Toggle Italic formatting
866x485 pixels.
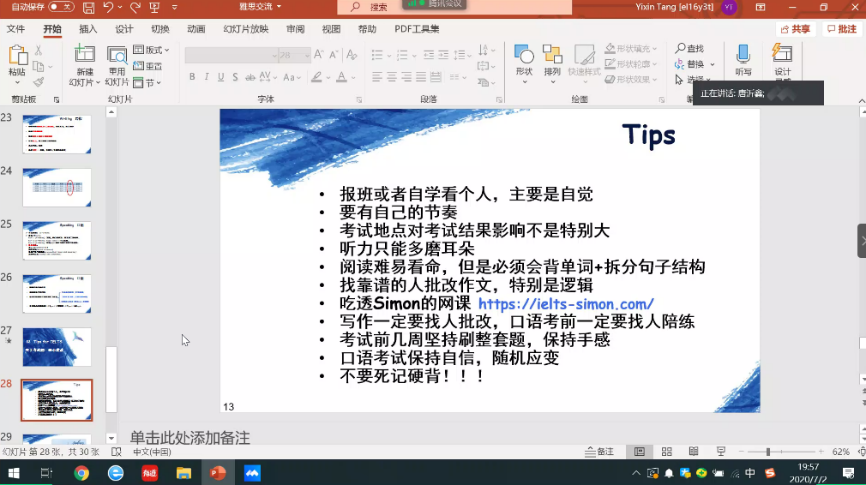(207, 77)
